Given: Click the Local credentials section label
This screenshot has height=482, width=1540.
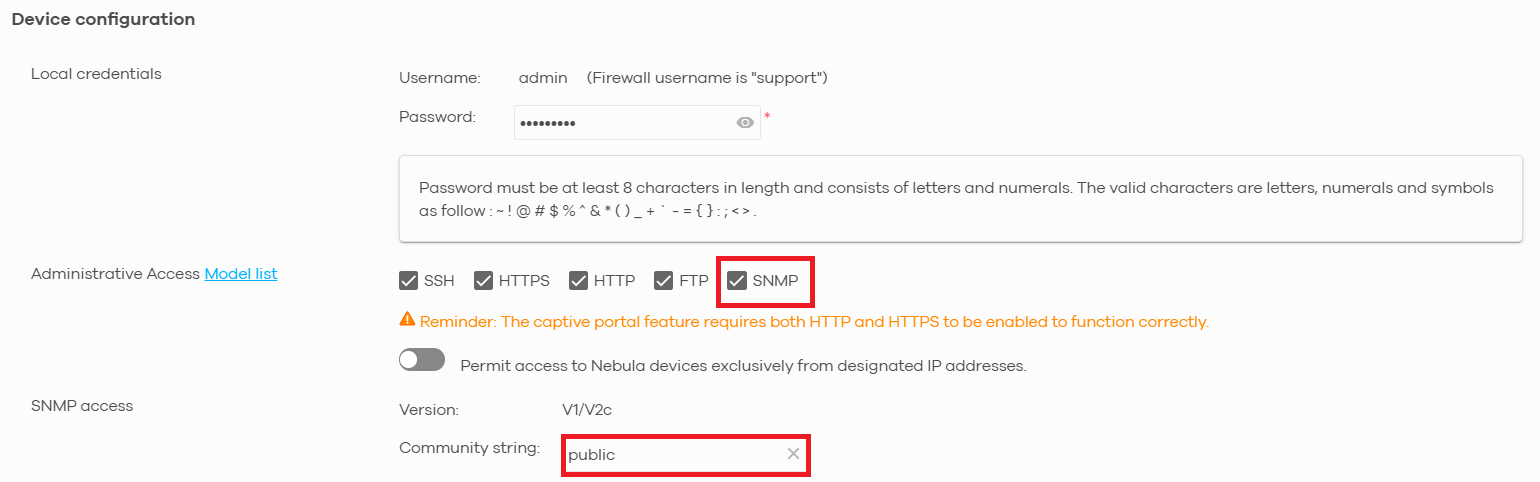Looking at the screenshot, I should coord(96,73).
